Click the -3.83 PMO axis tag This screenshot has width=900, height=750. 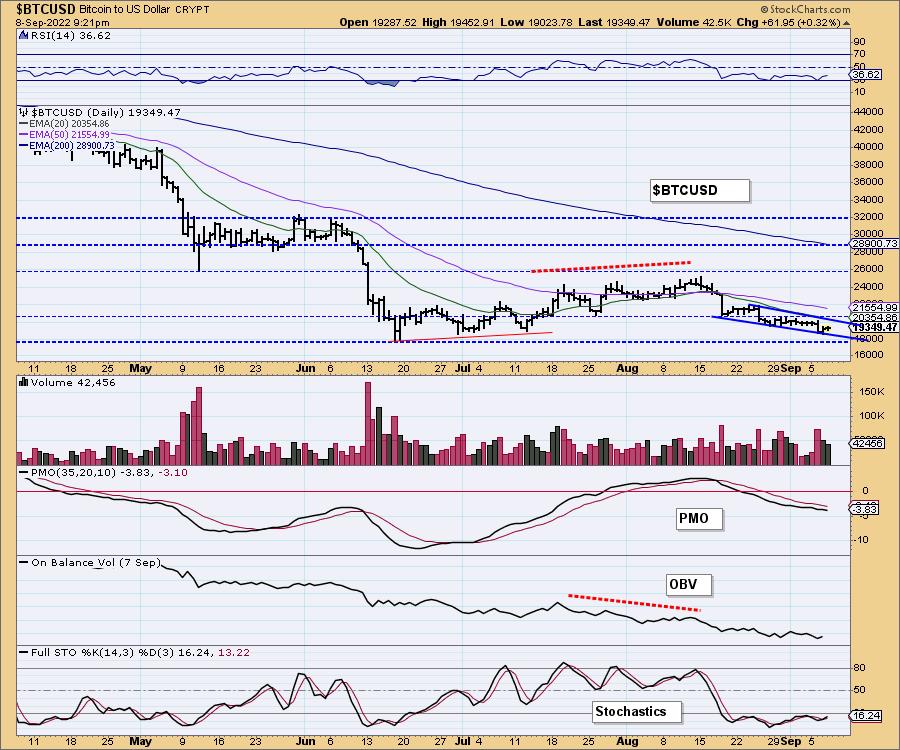point(863,509)
